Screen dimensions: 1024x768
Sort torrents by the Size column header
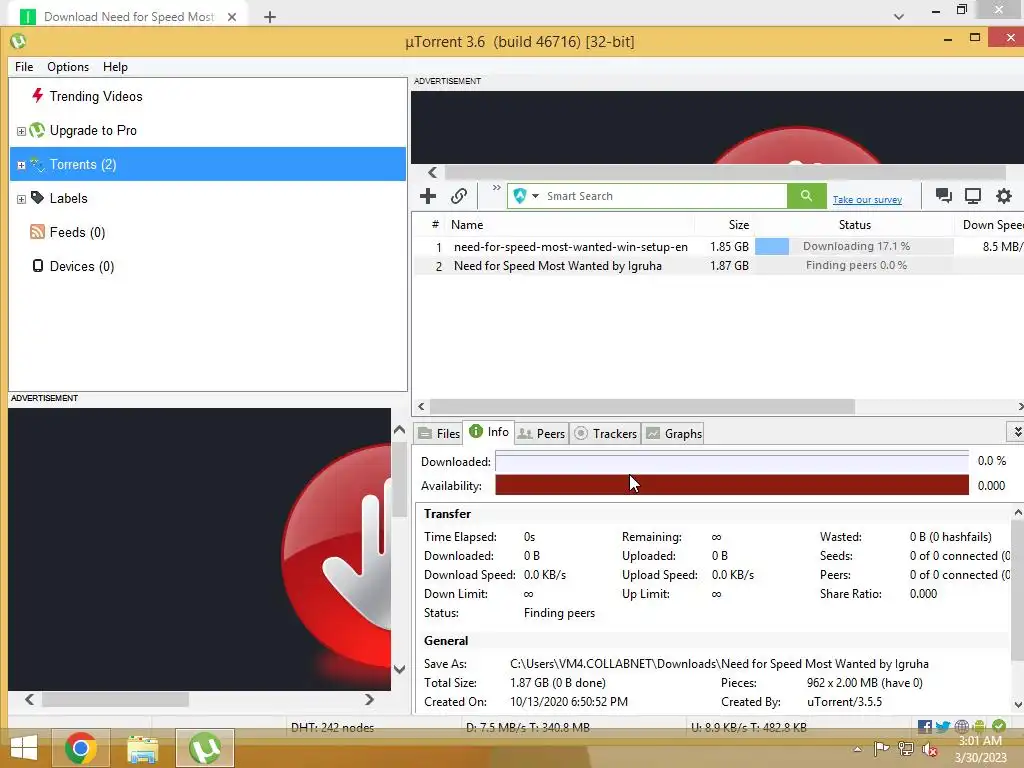click(x=739, y=225)
